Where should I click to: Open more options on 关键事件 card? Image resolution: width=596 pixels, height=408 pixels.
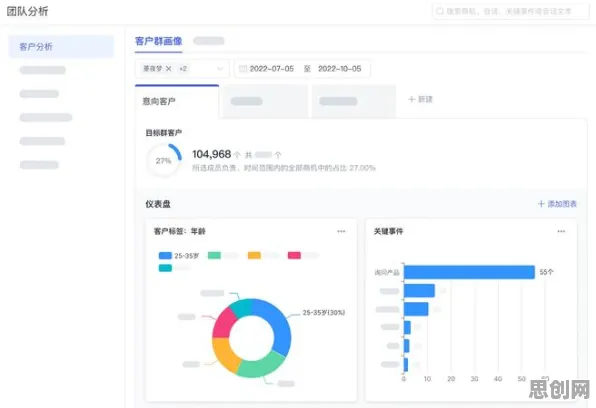pyautogui.click(x=561, y=231)
